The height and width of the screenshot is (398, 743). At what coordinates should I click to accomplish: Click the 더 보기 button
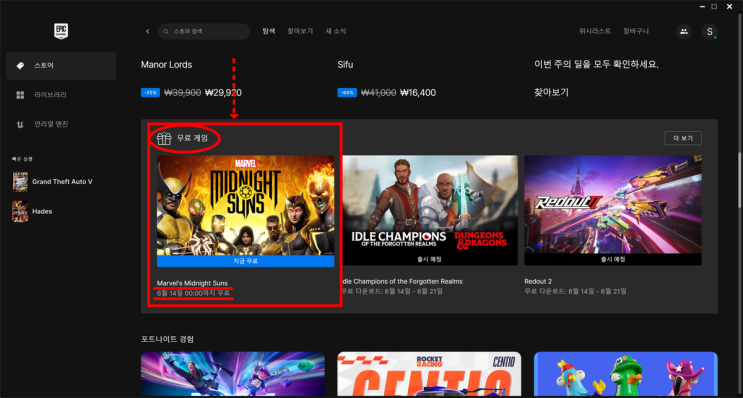683,138
